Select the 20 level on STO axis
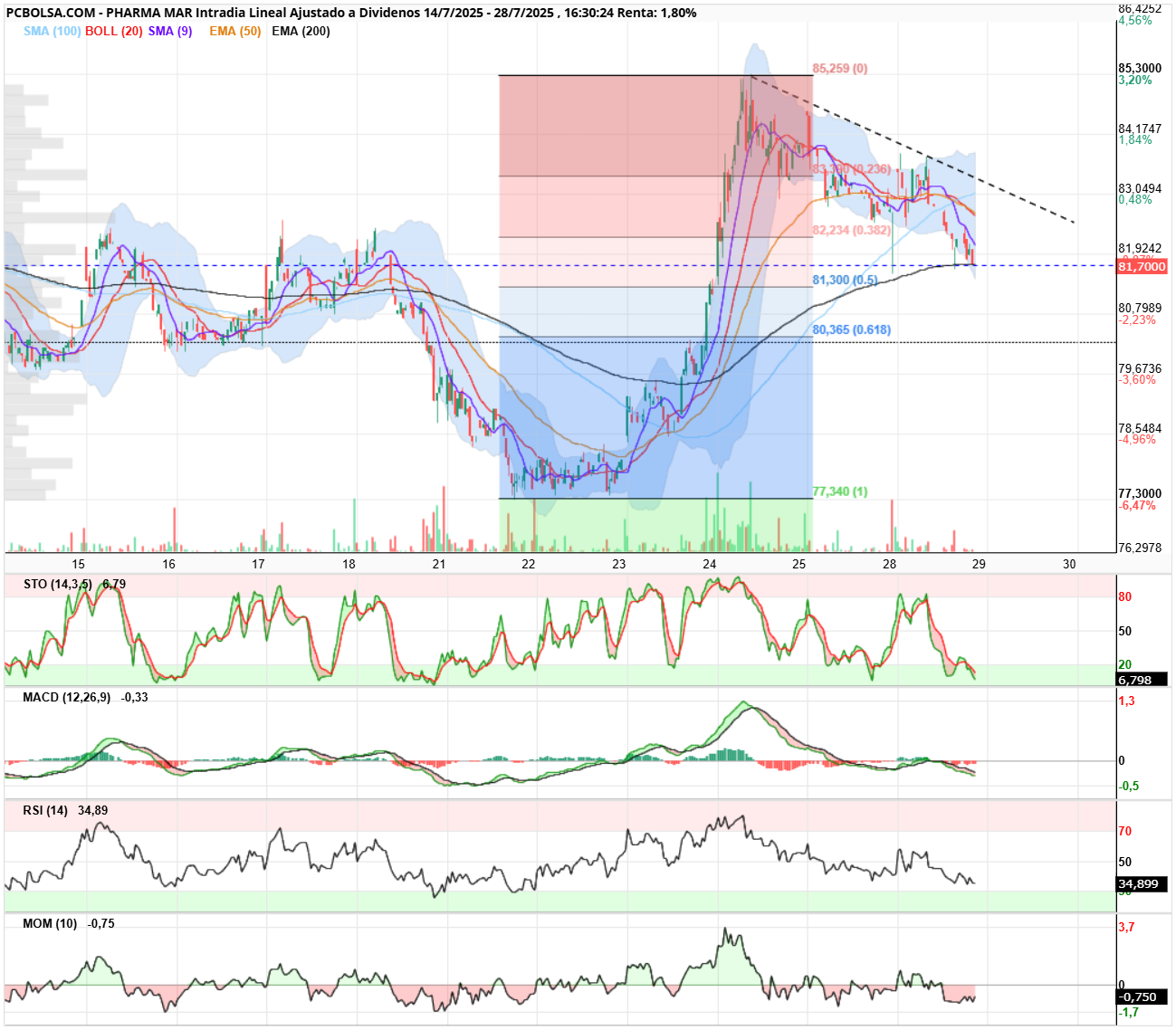This screenshot has width=1176, height=1030. [x=1125, y=664]
